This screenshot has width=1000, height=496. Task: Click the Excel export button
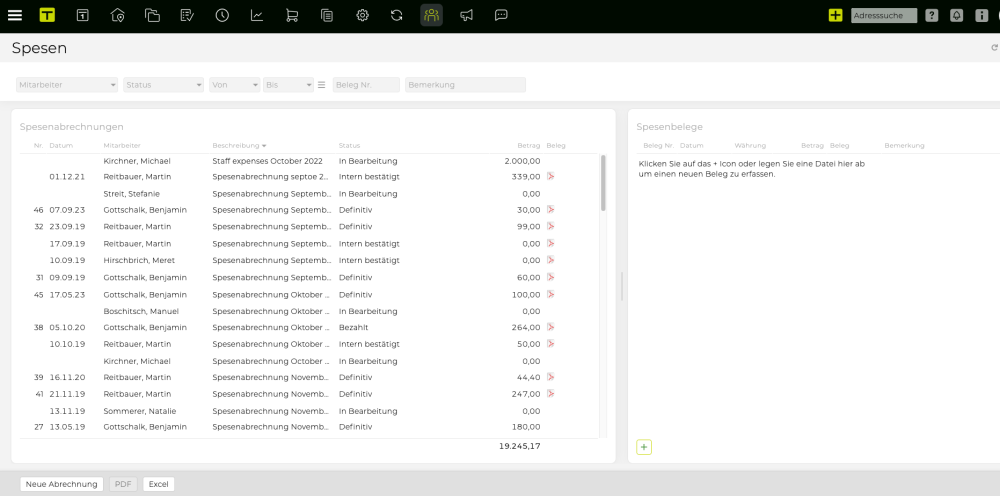158,484
